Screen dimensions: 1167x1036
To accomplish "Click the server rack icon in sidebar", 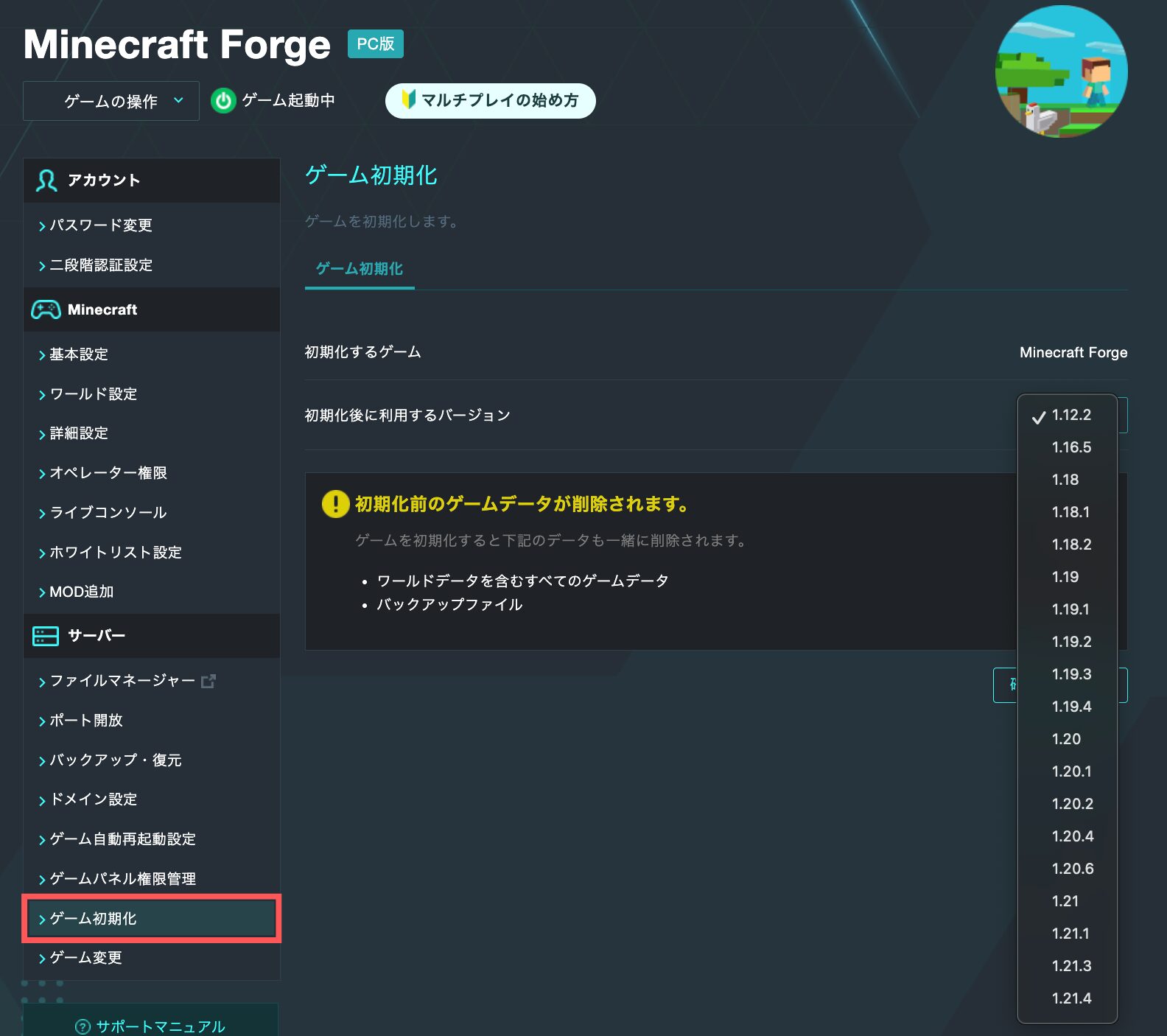I will click(46, 636).
